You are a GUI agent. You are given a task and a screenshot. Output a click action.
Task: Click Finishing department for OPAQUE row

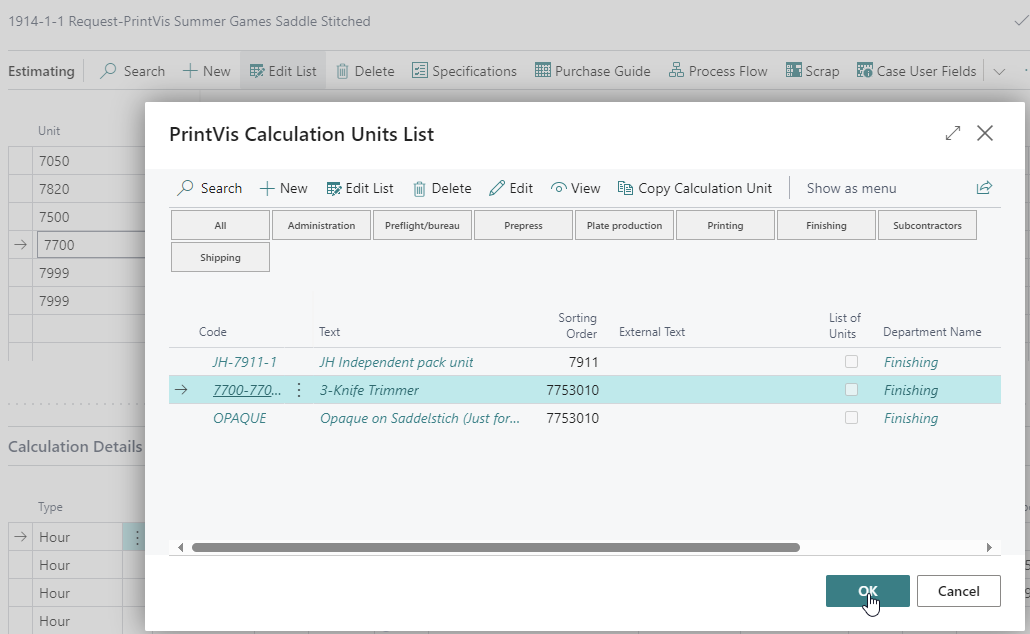910,419
